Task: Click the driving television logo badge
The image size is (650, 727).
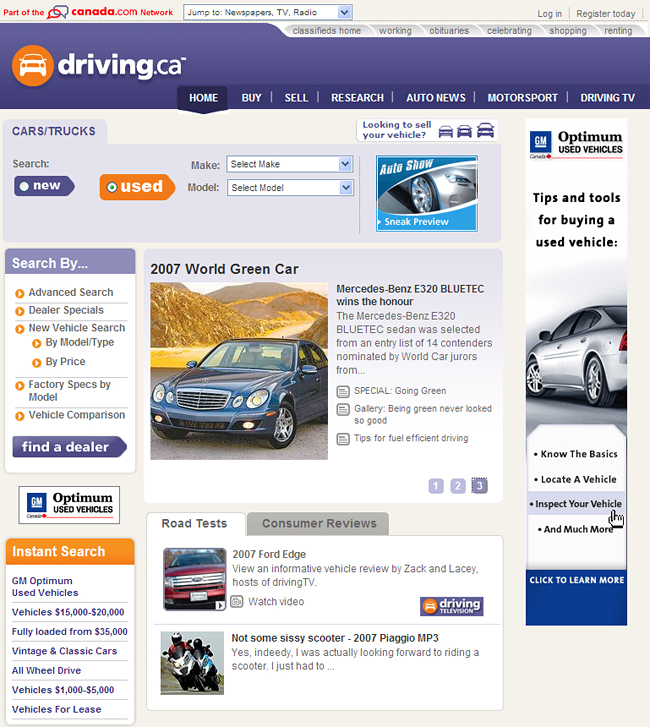Action: click(x=451, y=606)
